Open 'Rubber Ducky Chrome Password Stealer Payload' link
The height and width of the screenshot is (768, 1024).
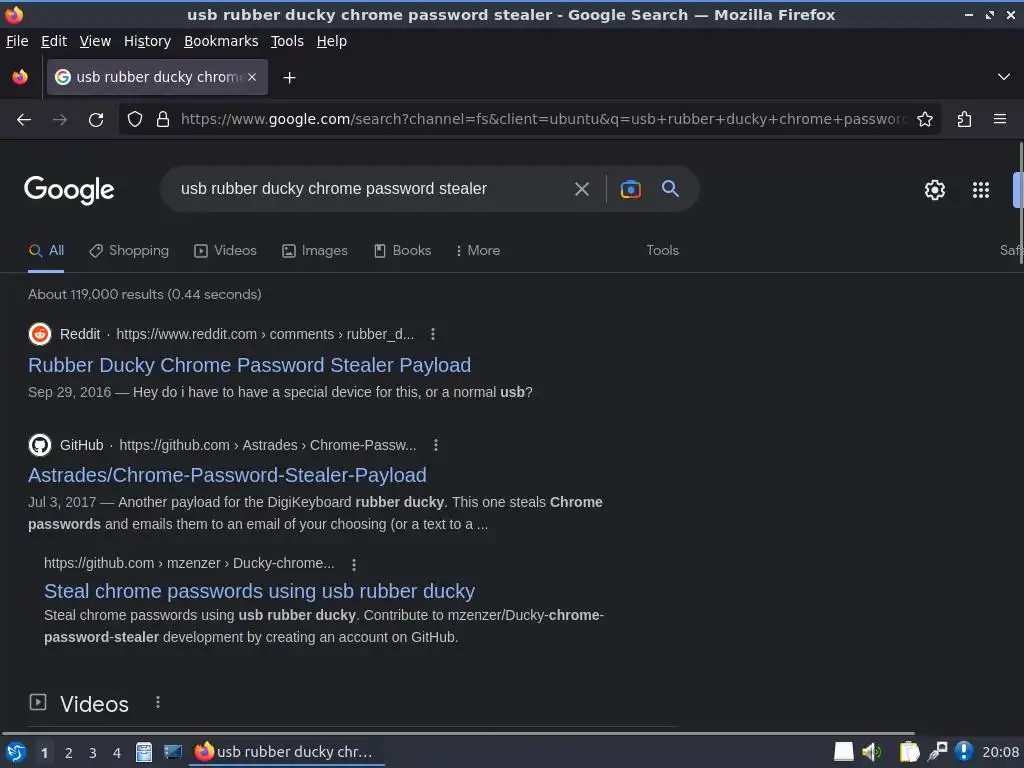pos(249,365)
